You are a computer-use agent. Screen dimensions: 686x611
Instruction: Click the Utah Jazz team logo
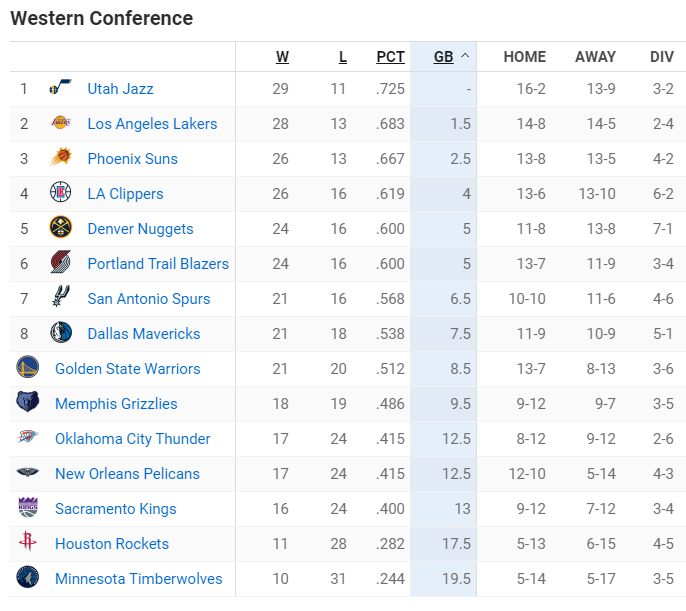click(x=60, y=89)
